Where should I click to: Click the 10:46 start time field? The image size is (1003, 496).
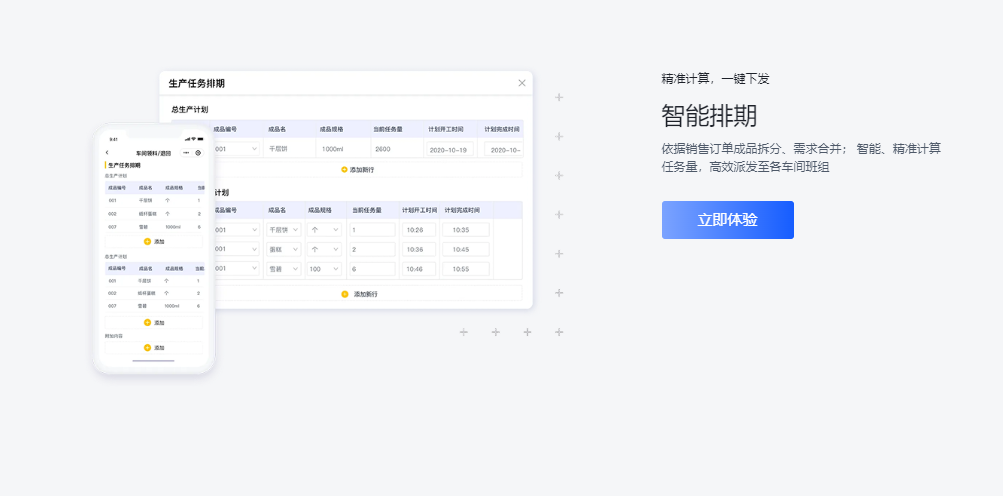pos(419,269)
